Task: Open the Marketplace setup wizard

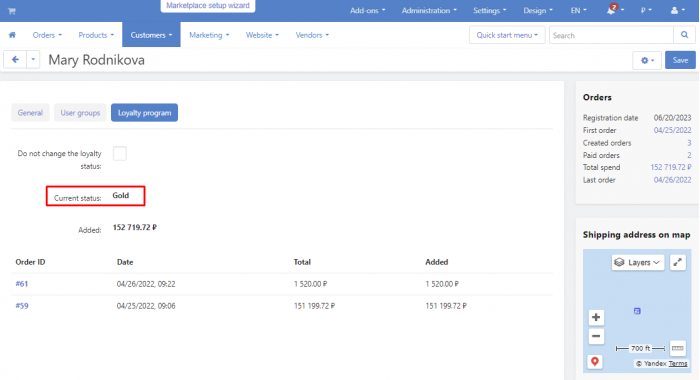Action: point(208,6)
